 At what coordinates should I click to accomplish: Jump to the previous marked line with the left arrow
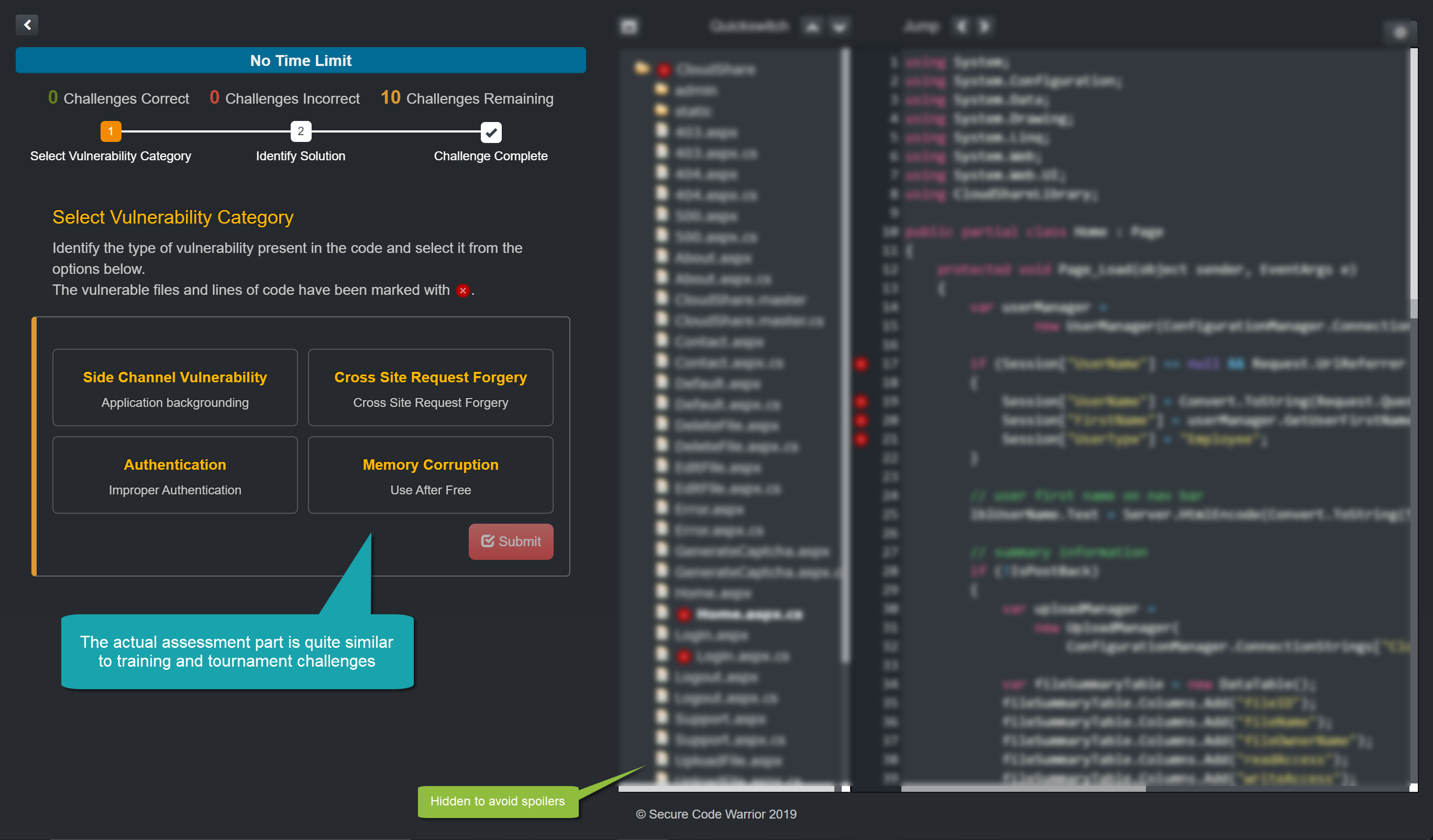[x=962, y=26]
